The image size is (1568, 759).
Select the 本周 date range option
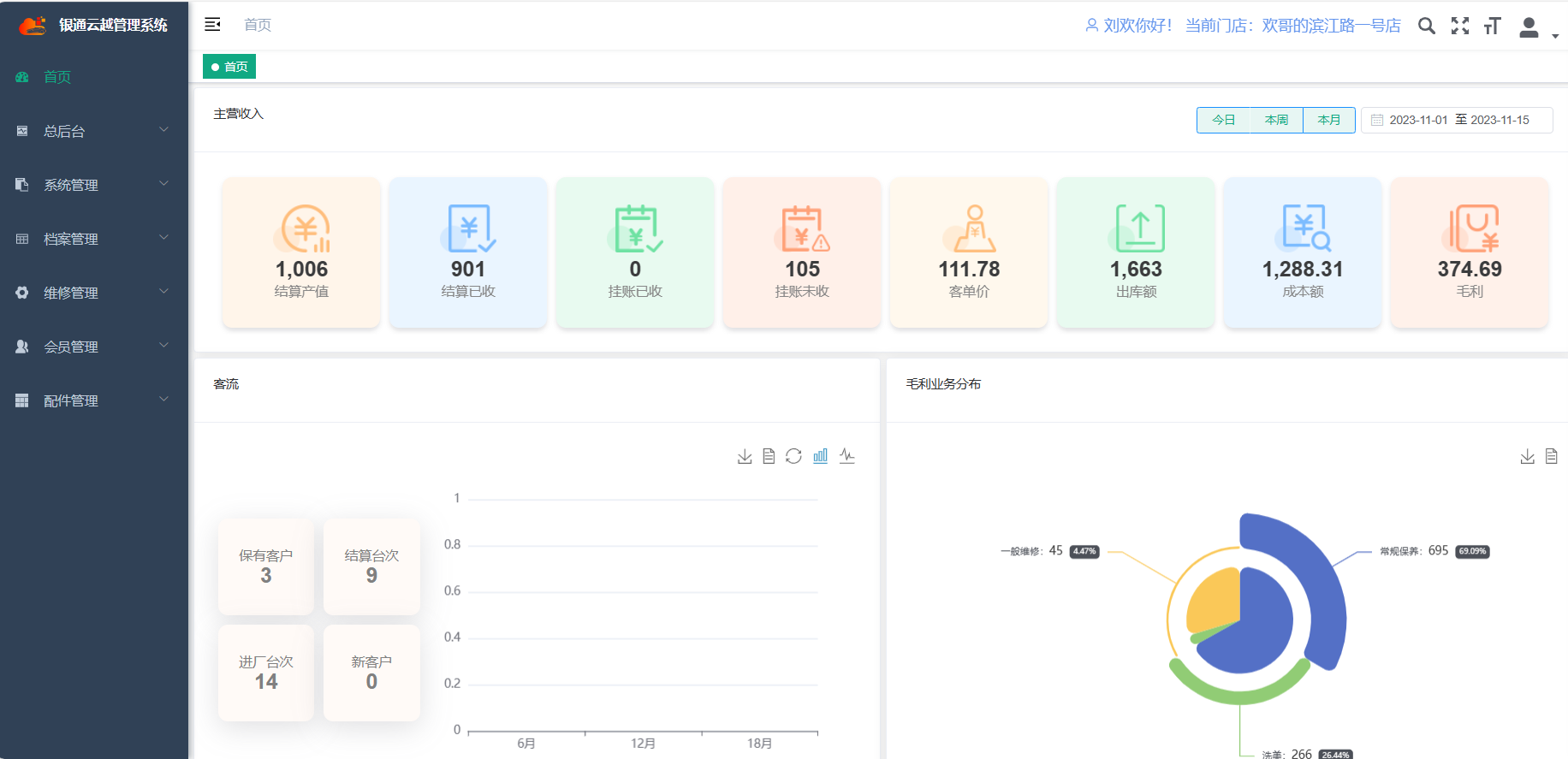pyautogui.click(x=1277, y=120)
